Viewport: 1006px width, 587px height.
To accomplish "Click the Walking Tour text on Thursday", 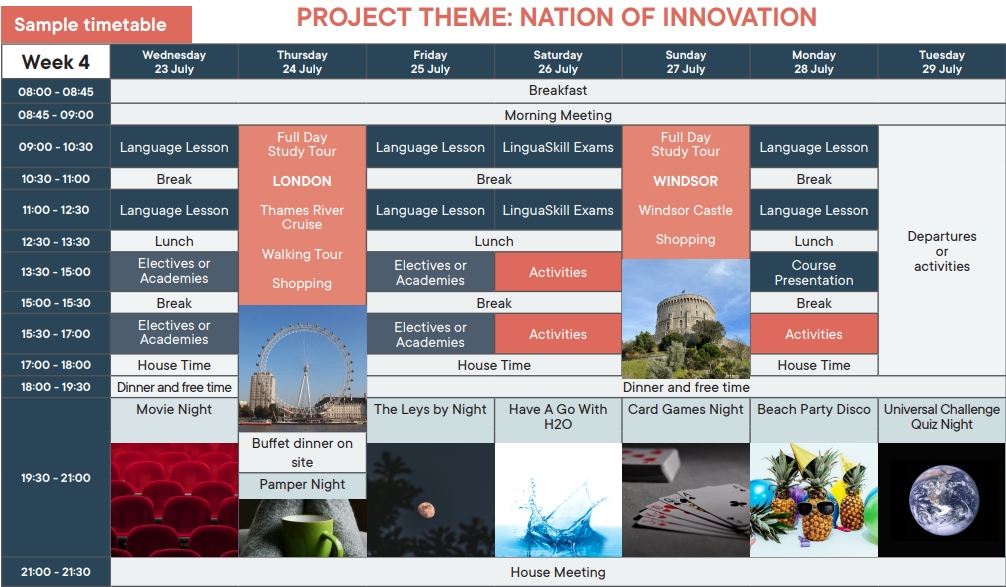I will click(x=302, y=254).
